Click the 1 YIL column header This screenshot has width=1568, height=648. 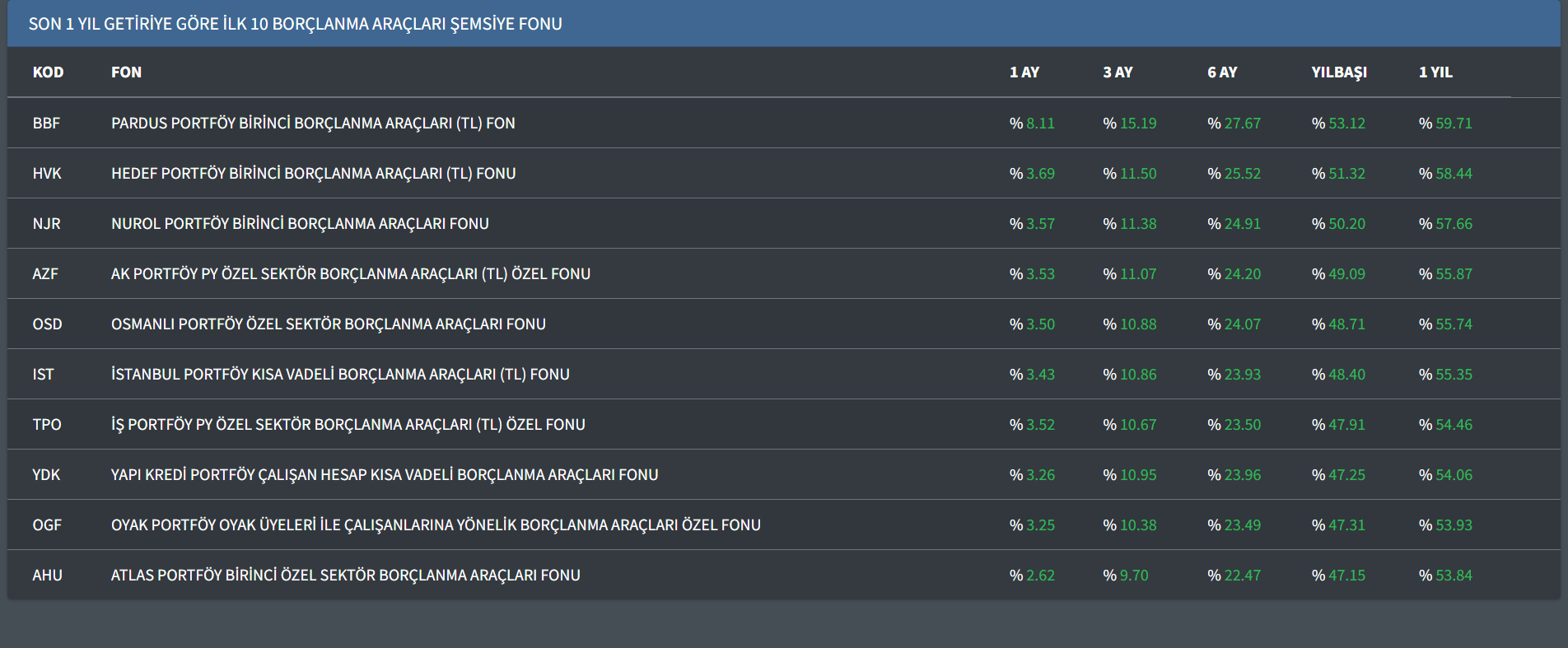click(1435, 72)
